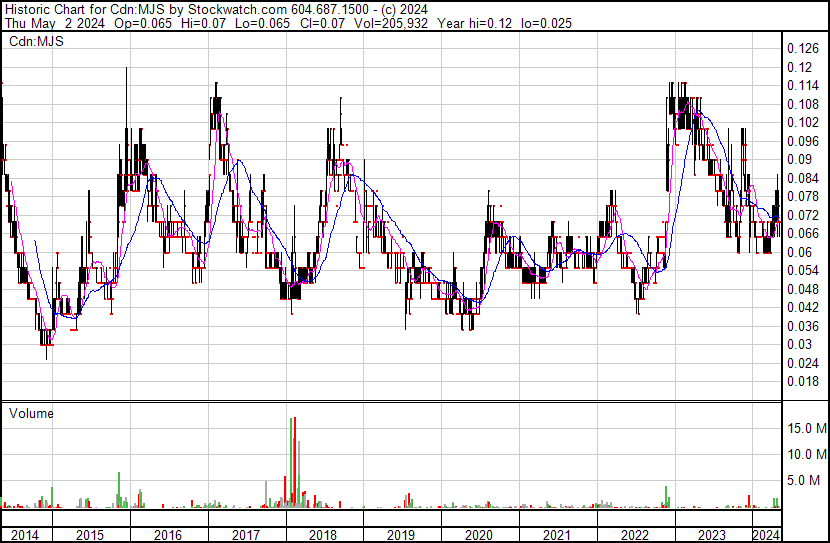Select the 2018 year on the time axis

pos(322,535)
